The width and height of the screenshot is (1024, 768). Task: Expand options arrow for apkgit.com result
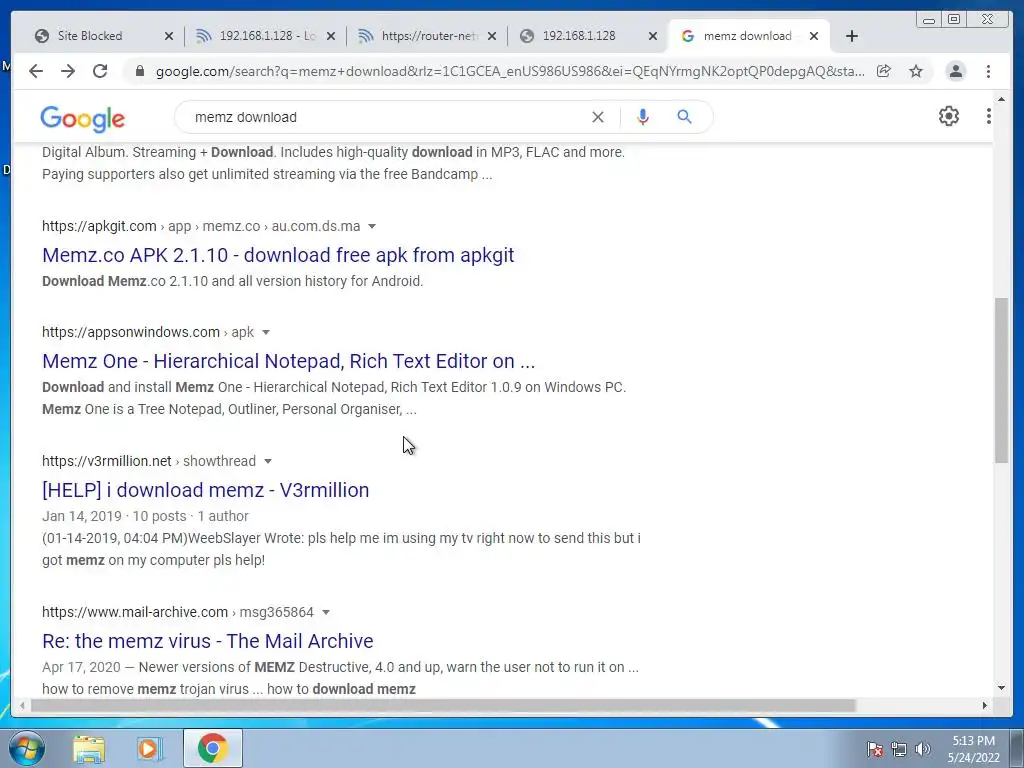(372, 226)
